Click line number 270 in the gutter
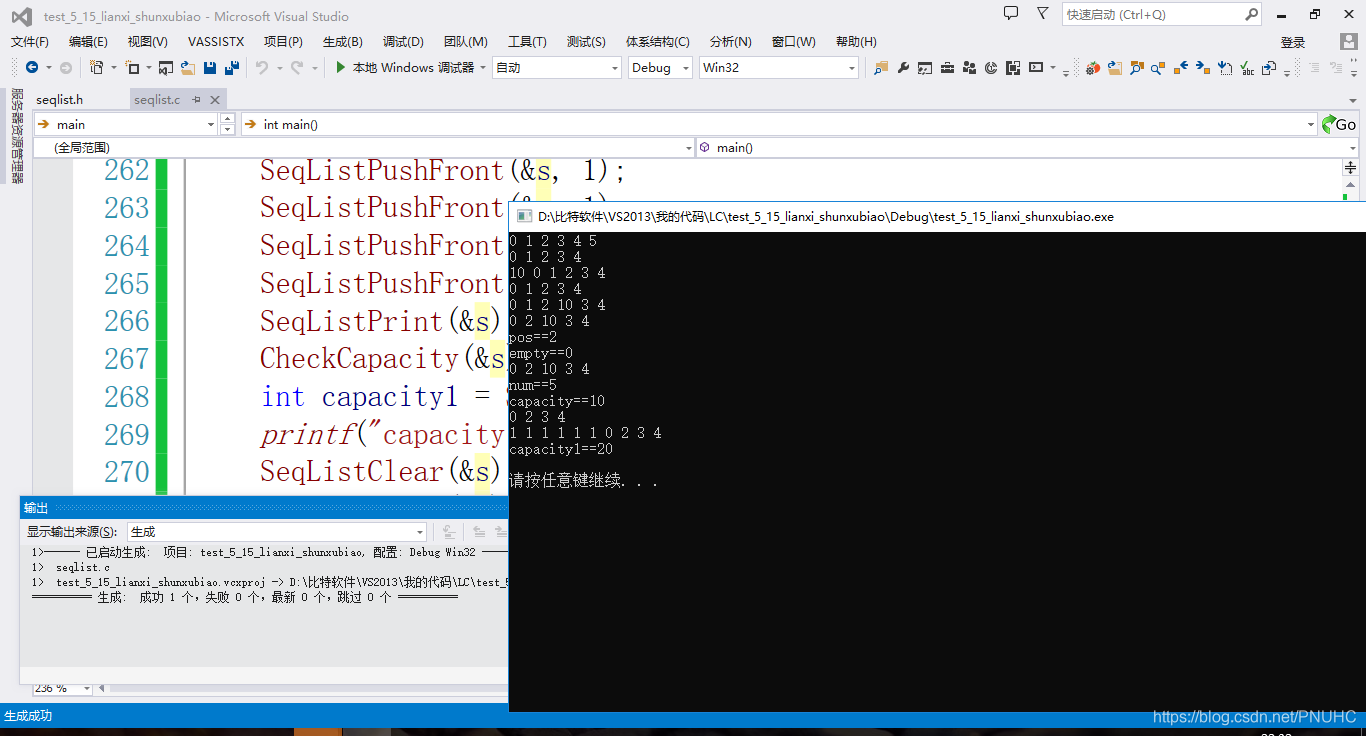1366x736 pixels. click(x=127, y=472)
